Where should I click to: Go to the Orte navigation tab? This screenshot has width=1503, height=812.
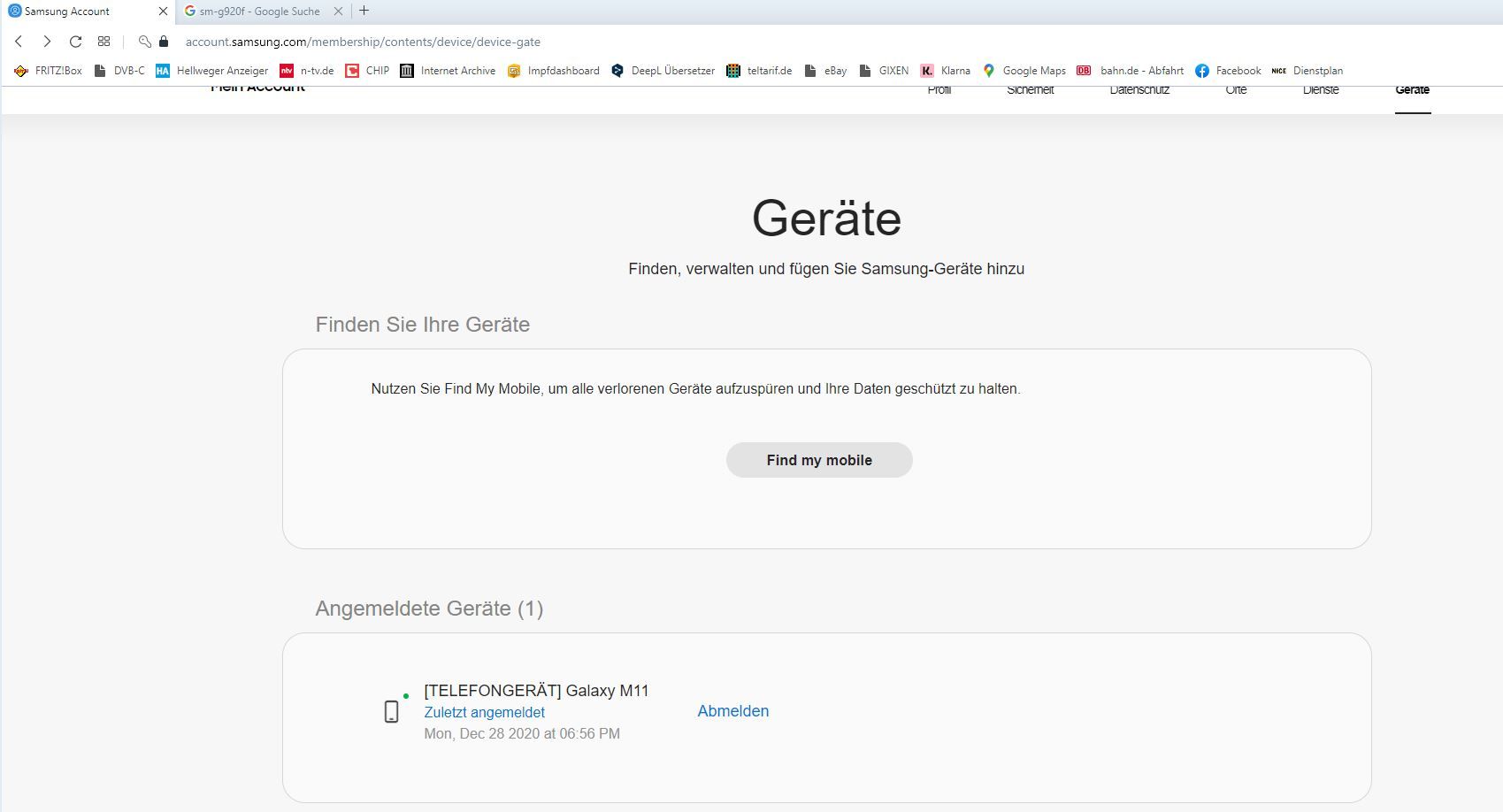1236,90
